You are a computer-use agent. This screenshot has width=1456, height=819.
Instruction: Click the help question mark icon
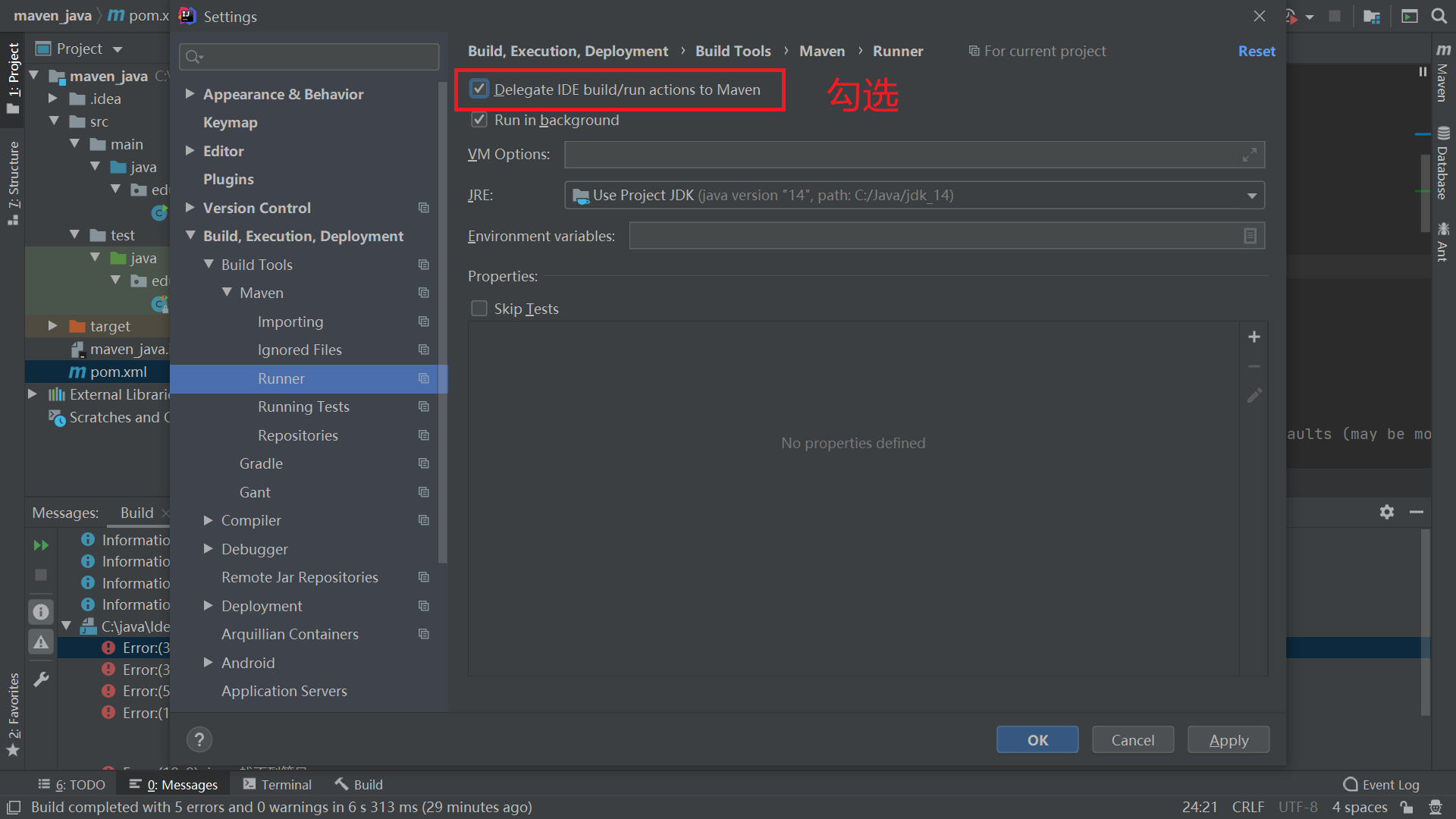click(199, 739)
